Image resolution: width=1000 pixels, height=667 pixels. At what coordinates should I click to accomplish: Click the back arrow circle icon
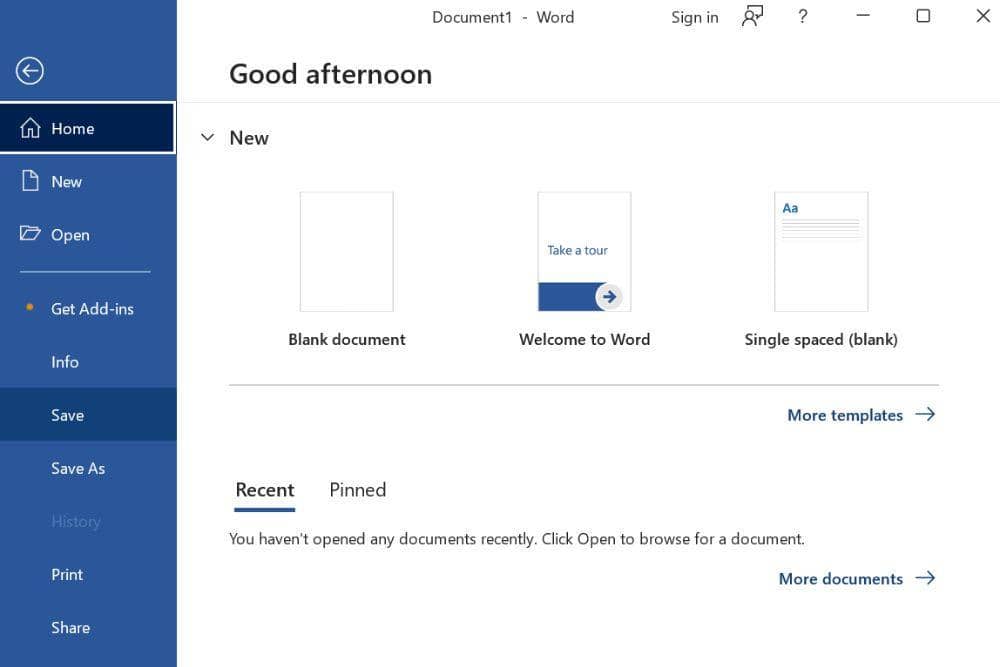click(30, 70)
